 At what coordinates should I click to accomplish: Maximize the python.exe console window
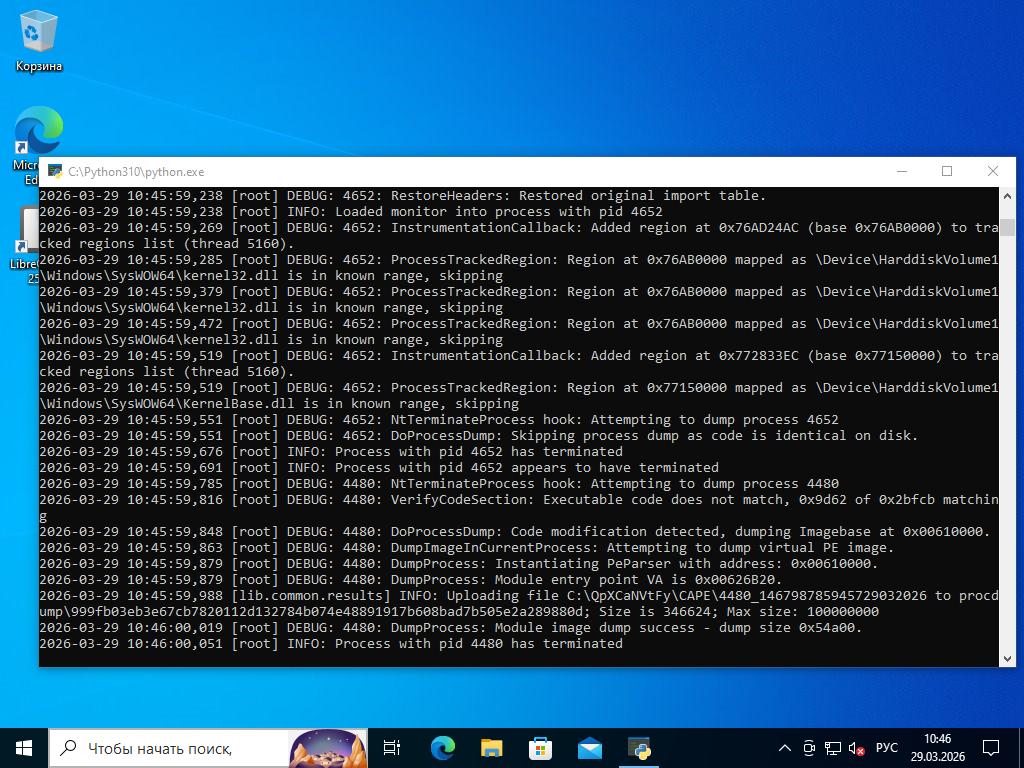click(x=946, y=171)
